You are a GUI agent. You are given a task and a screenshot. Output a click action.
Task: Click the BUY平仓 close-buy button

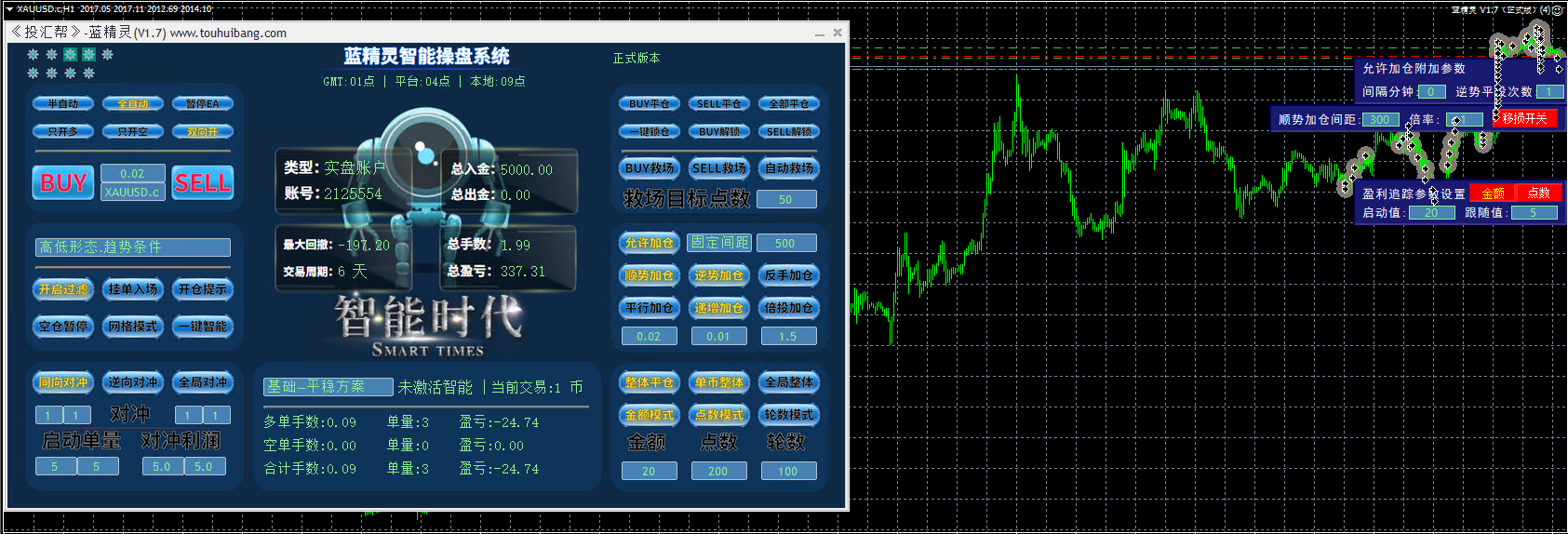[650, 104]
